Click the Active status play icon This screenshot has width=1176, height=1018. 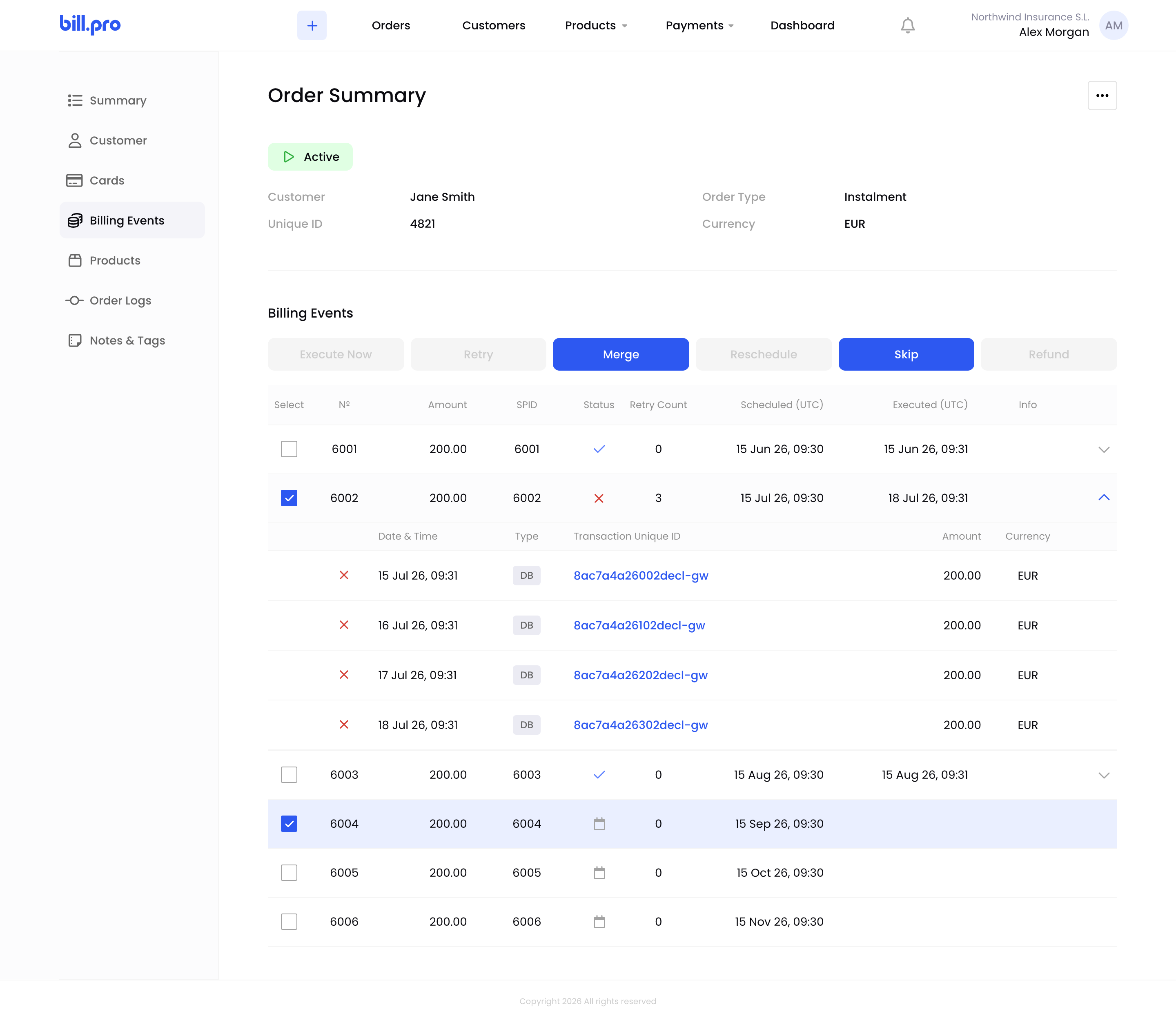289,157
